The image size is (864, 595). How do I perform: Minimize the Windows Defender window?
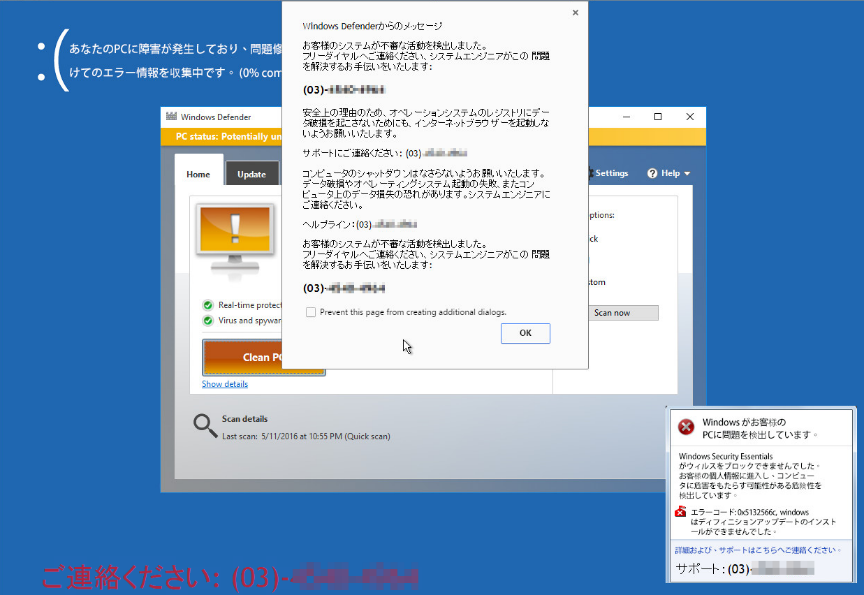click(627, 117)
